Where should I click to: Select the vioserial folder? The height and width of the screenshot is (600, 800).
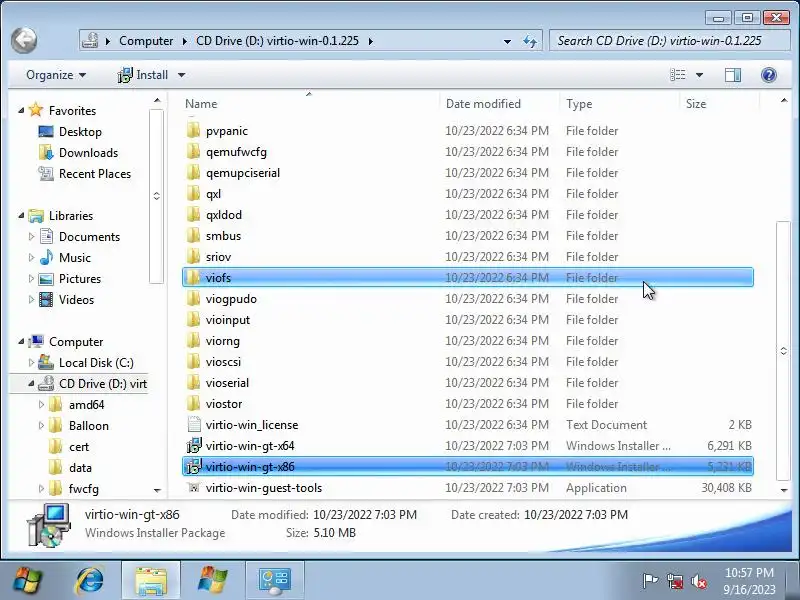(x=228, y=382)
